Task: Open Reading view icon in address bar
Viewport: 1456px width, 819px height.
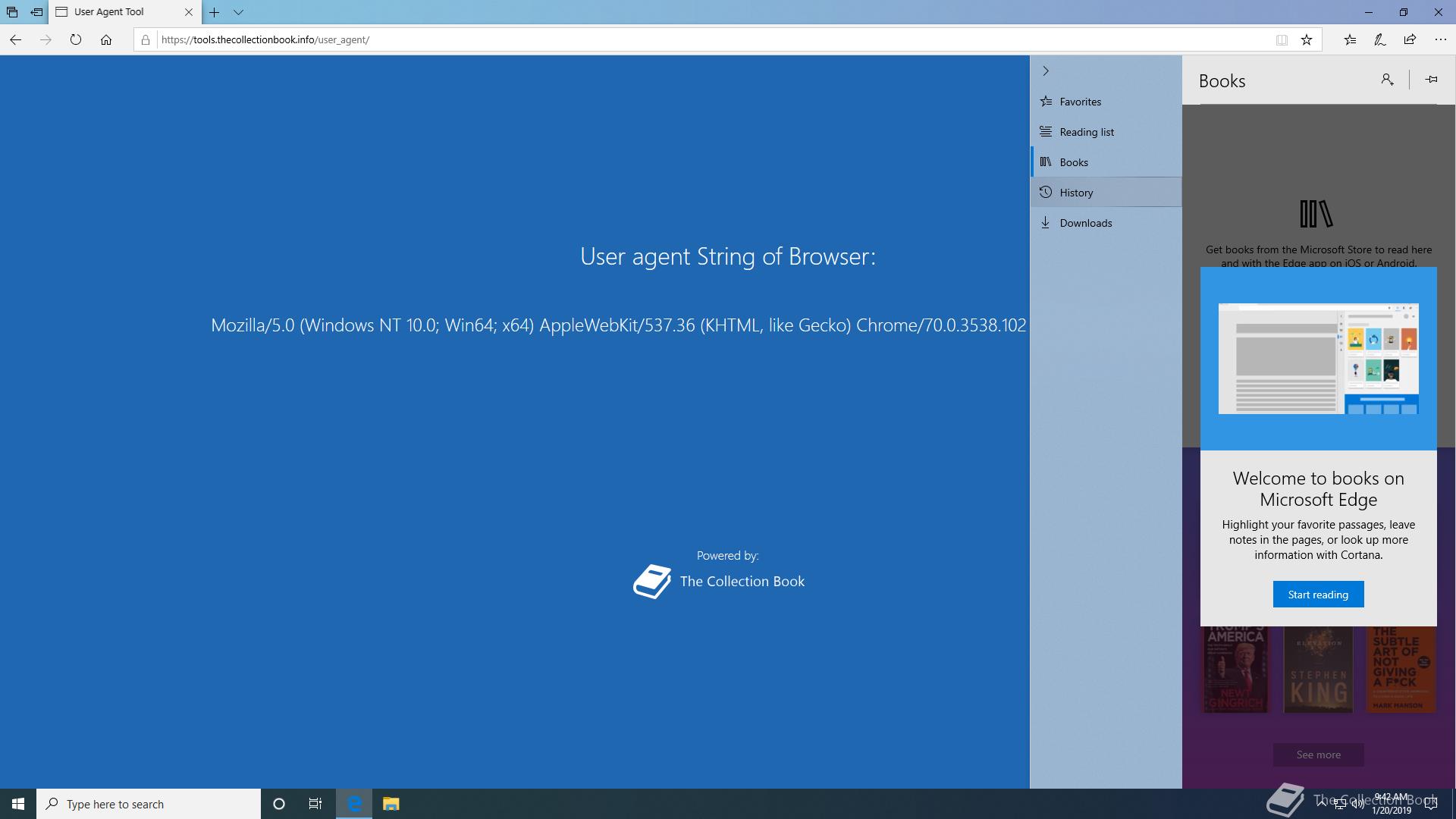Action: [1282, 39]
